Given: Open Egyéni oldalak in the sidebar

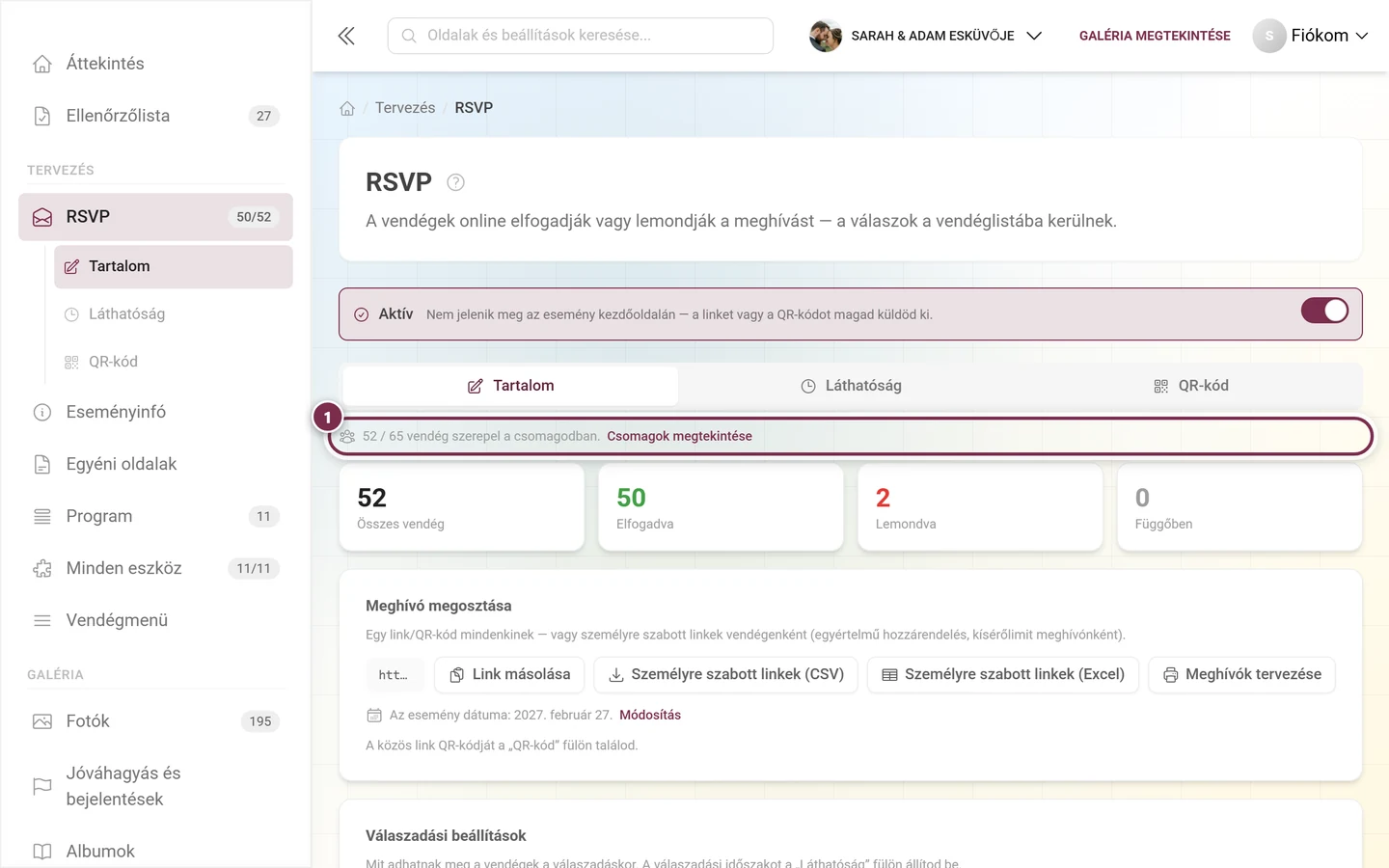Looking at the screenshot, I should tap(155, 464).
